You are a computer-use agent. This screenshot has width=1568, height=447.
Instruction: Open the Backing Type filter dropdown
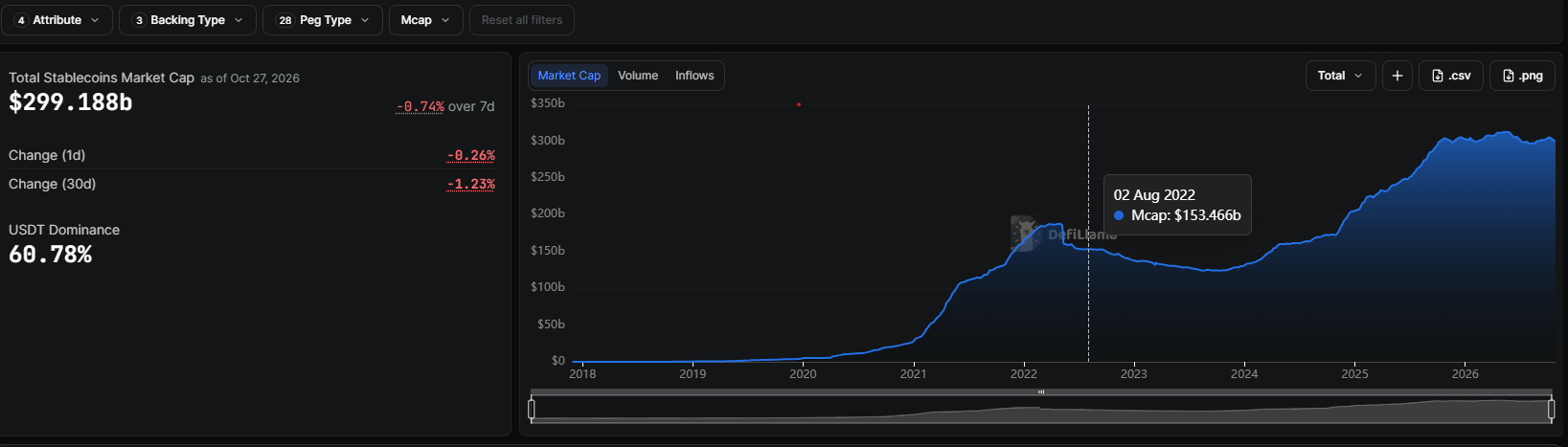188,20
